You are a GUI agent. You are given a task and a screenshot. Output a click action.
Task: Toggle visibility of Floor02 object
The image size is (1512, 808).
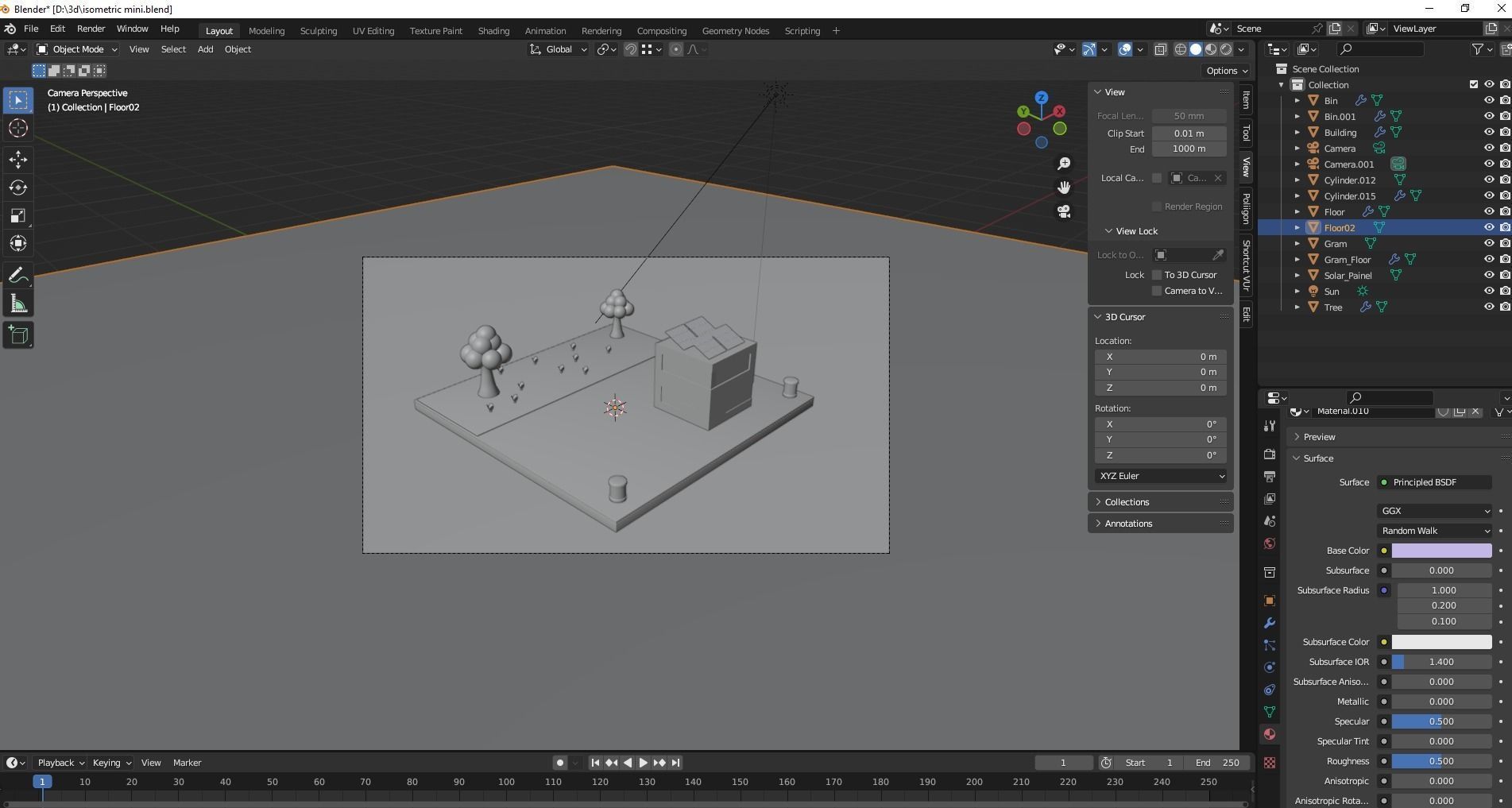[1489, 228]
